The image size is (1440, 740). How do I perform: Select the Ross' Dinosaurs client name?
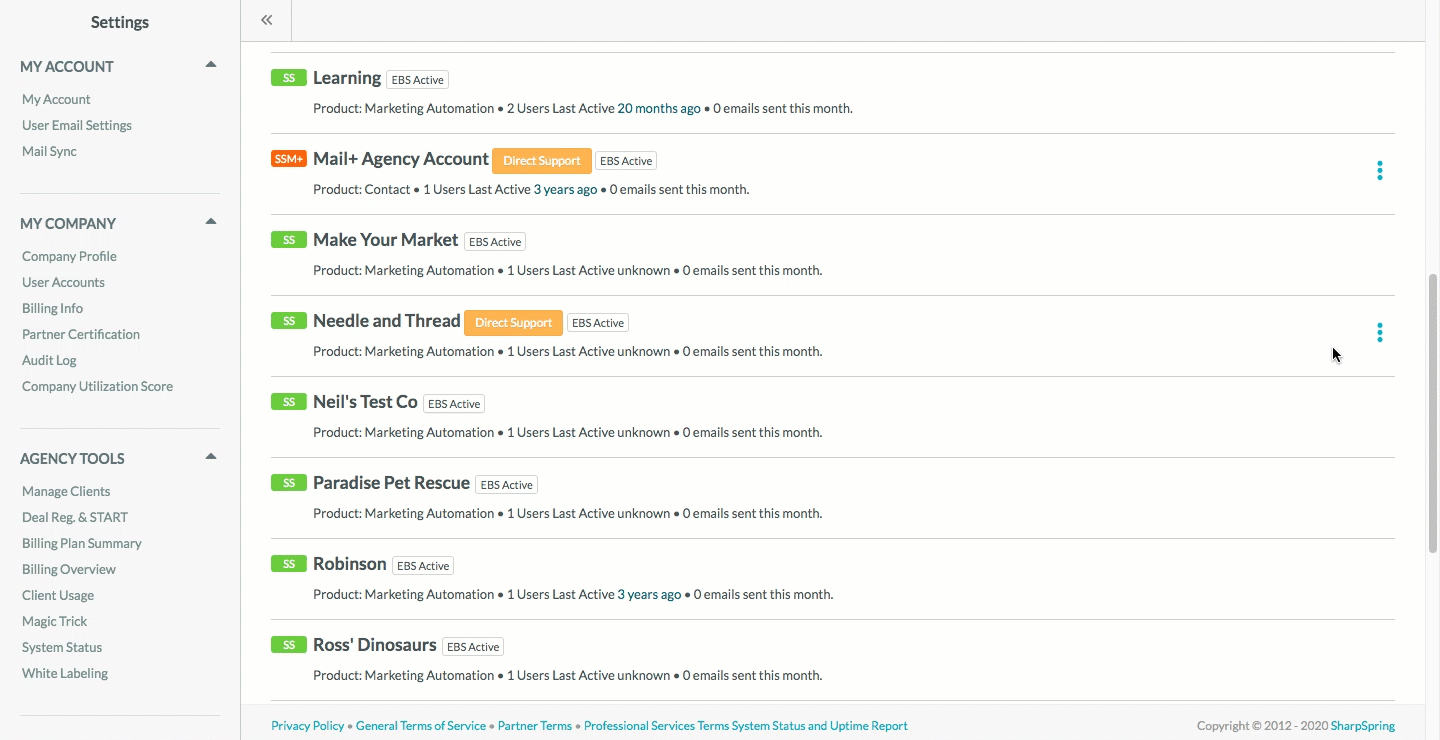375,645
